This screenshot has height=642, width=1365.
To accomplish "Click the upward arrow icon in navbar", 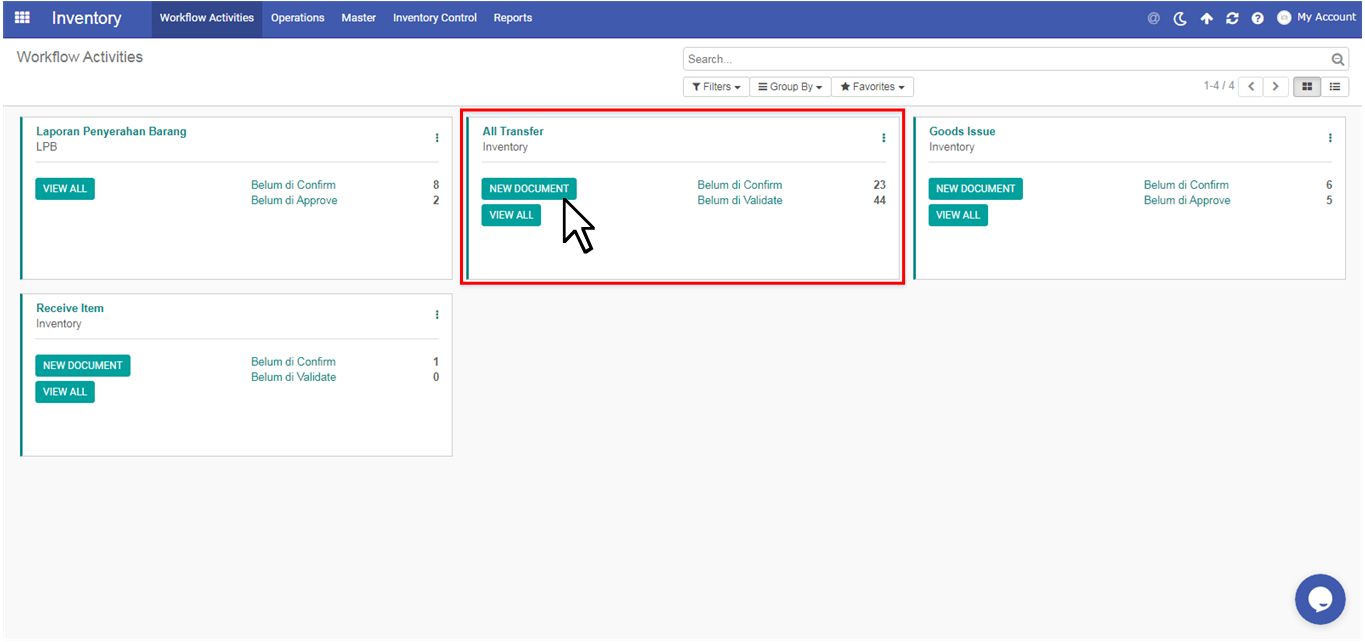I will (x=1206, y=18).
